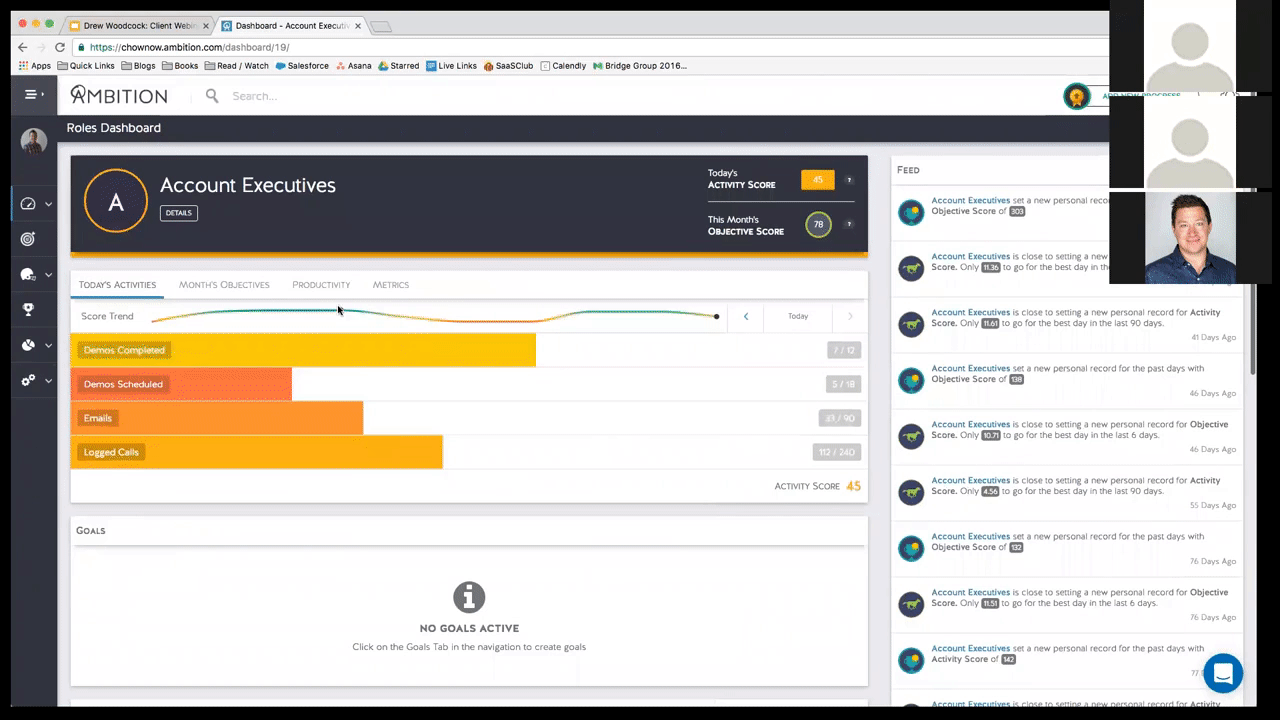
Task: Click the football helmet icon in the sidebar
Action: [27, 274]
